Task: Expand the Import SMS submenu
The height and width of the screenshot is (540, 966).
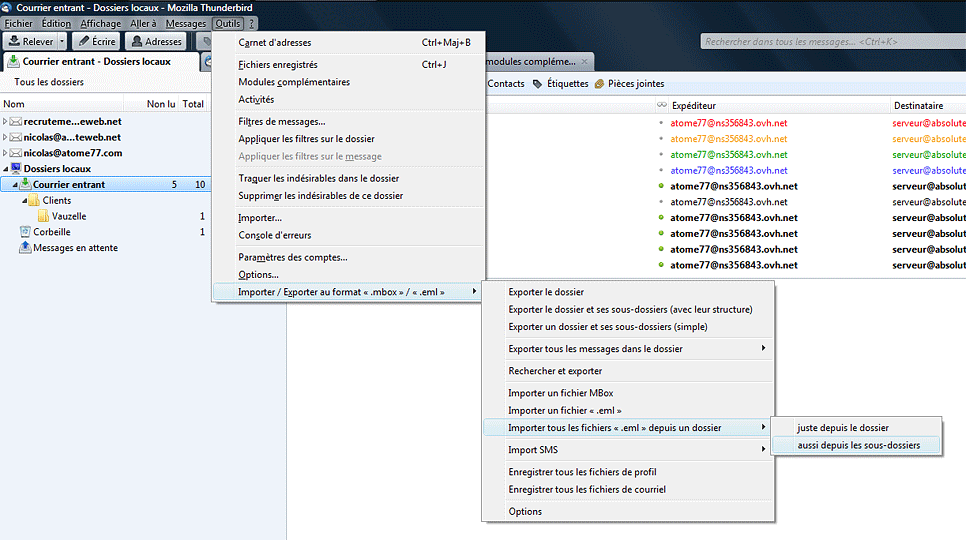Action: click(x=628, y=449)
